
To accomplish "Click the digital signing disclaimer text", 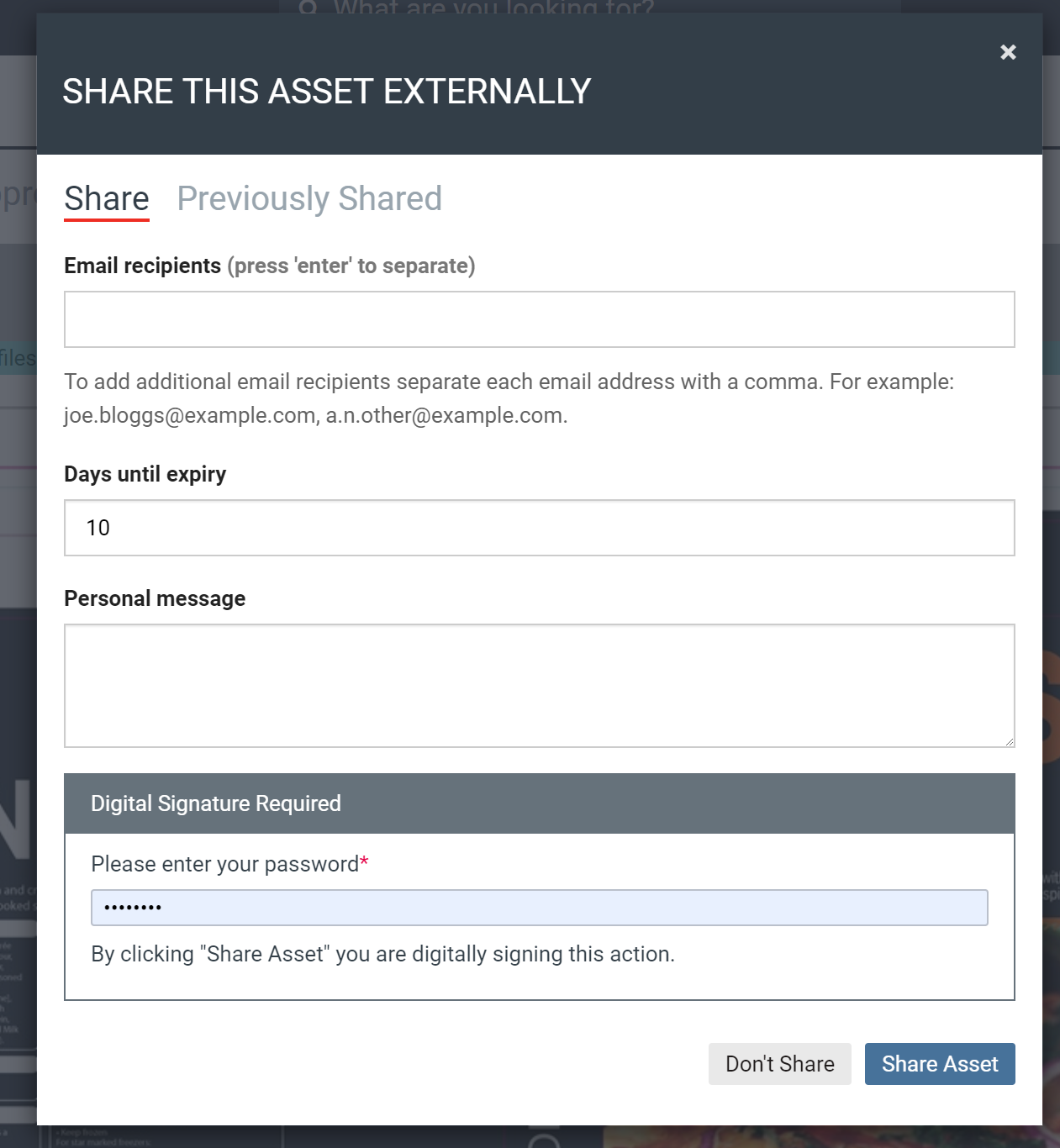I will pos(382,955).
